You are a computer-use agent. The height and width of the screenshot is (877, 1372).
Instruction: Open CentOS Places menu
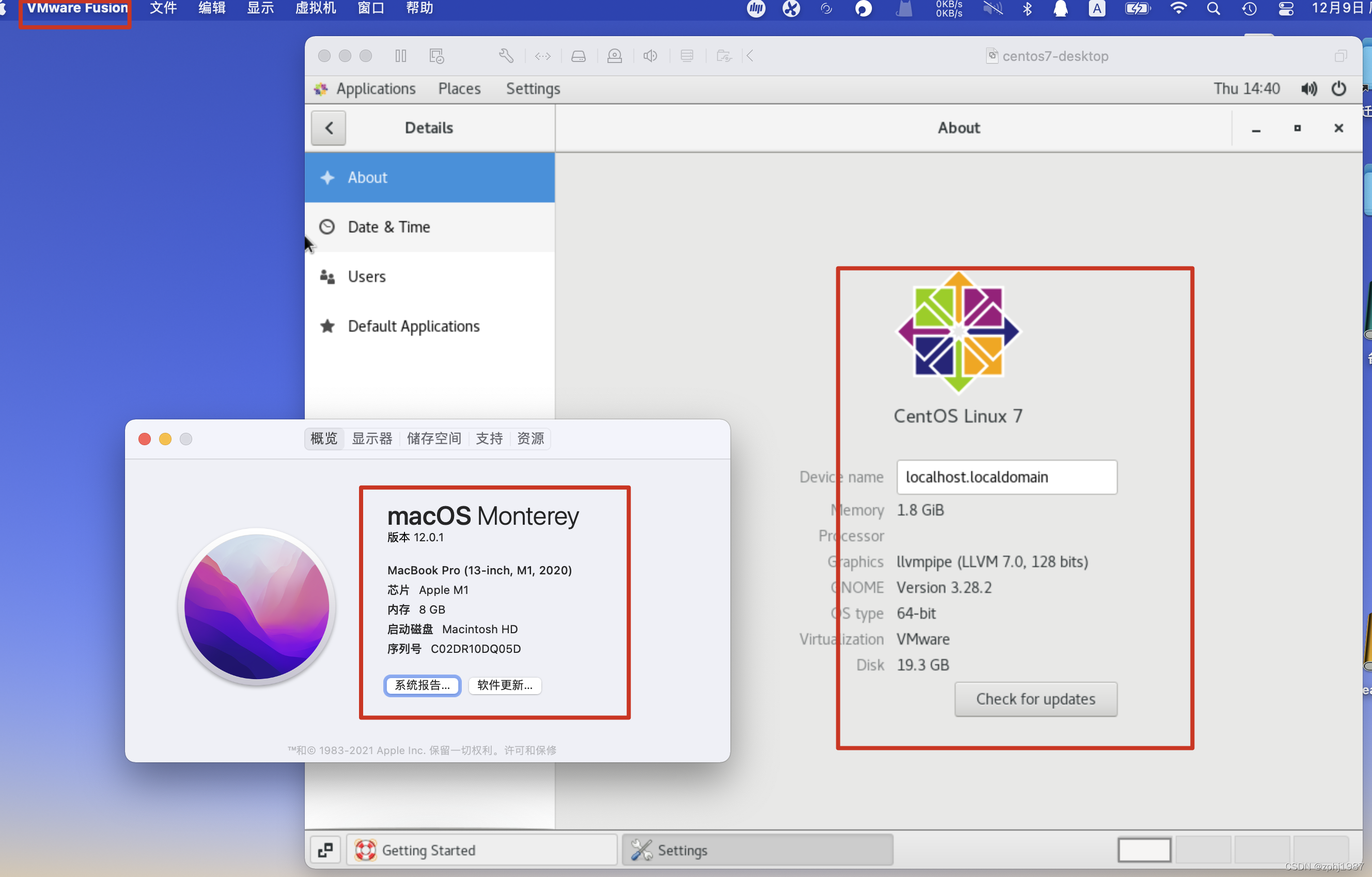pos(459,89)
